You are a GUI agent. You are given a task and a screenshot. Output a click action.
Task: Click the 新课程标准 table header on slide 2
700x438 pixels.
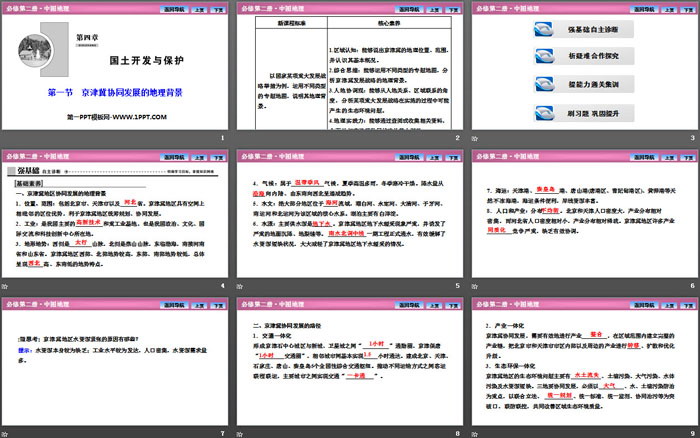292,23
